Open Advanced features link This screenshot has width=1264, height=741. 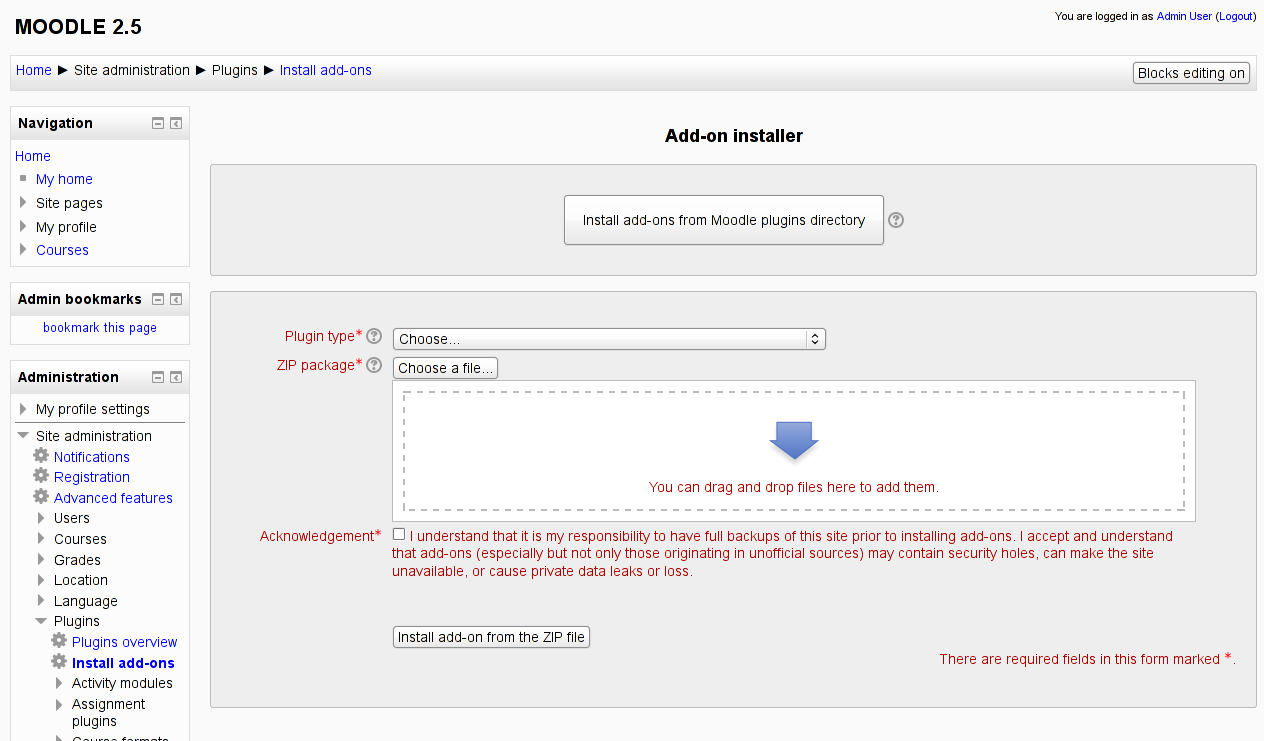(x=113, y=498)
